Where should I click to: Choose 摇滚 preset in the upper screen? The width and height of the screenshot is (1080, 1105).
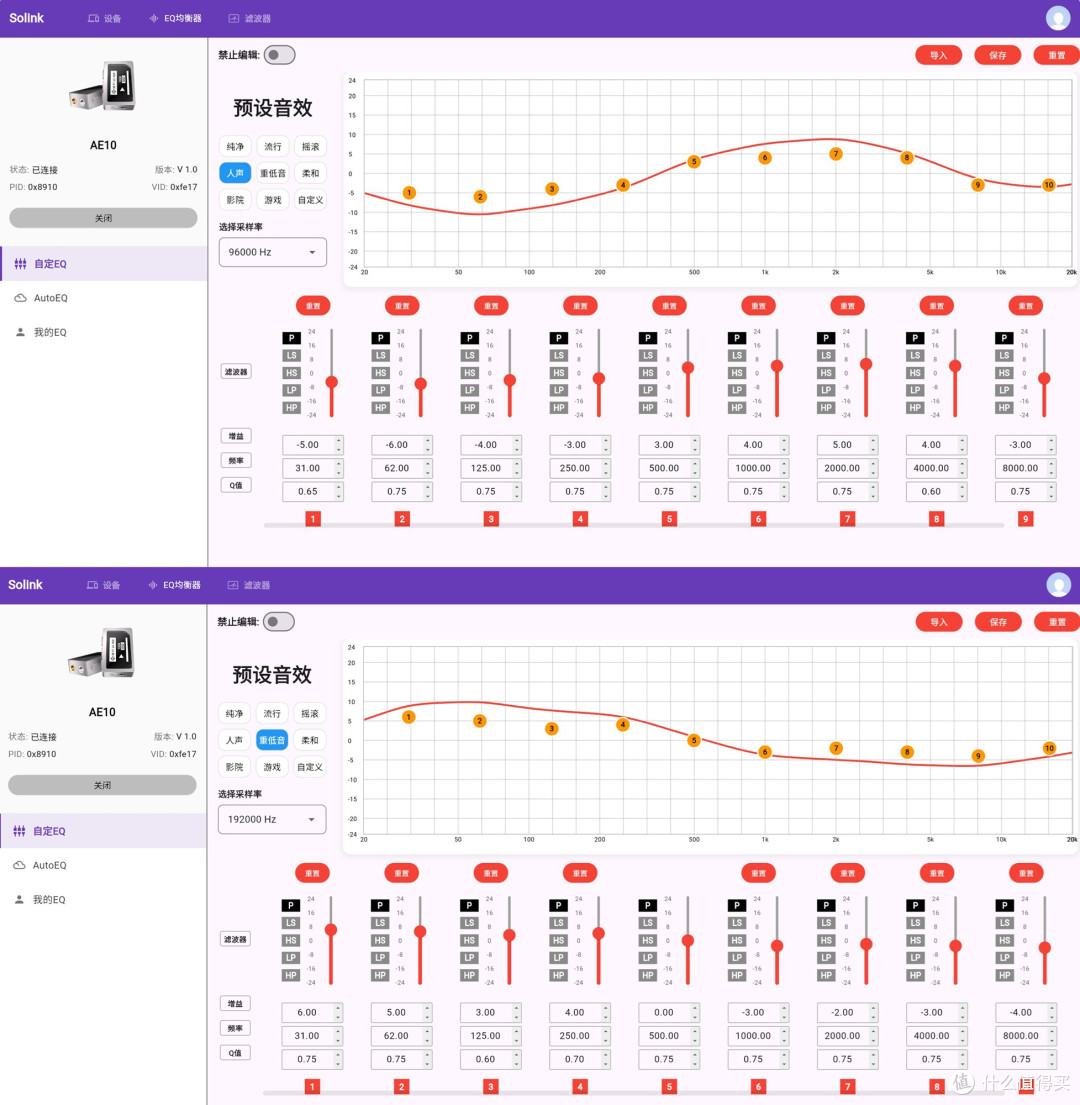coord(310,147)
